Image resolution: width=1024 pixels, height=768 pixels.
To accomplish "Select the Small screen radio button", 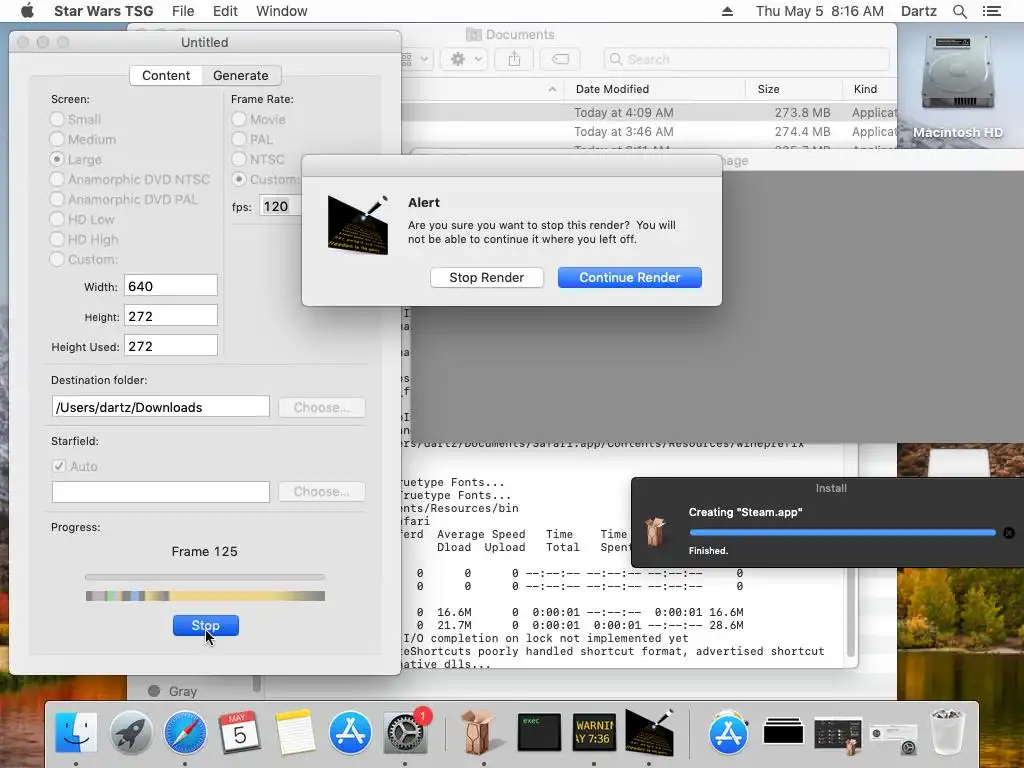I will tap(57, 119).
